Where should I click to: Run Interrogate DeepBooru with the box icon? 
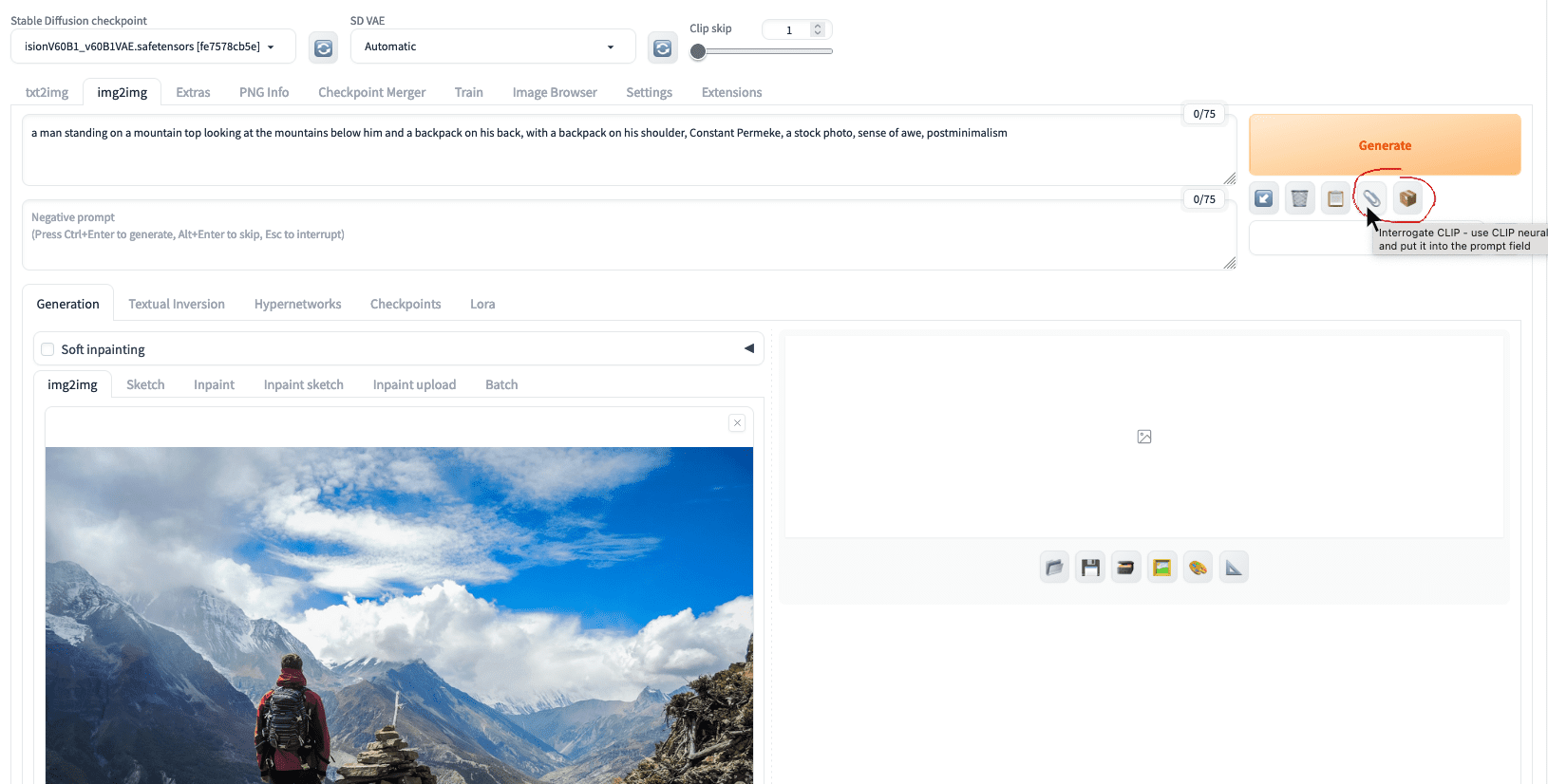tap(1408, 198)
